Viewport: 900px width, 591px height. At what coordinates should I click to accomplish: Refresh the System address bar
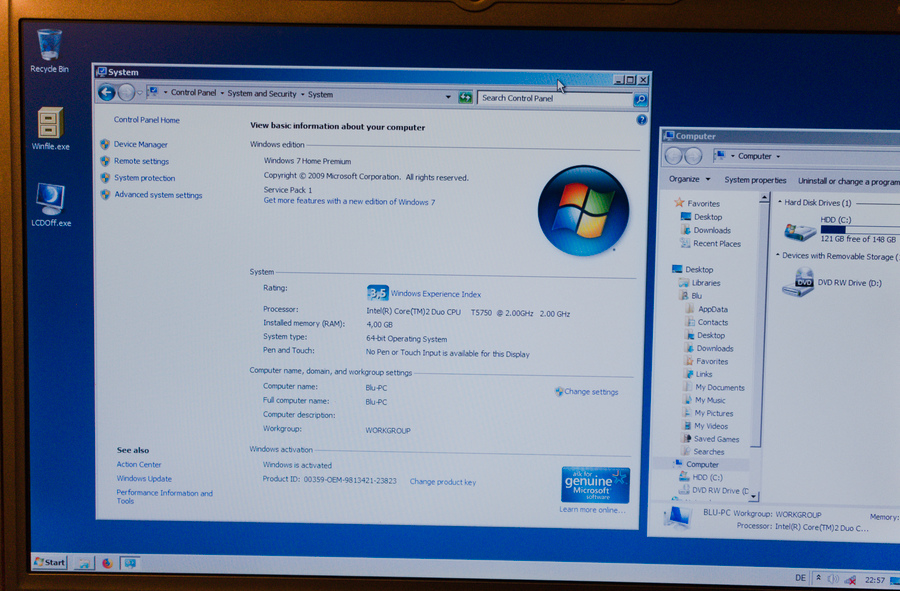coord(465,98)
